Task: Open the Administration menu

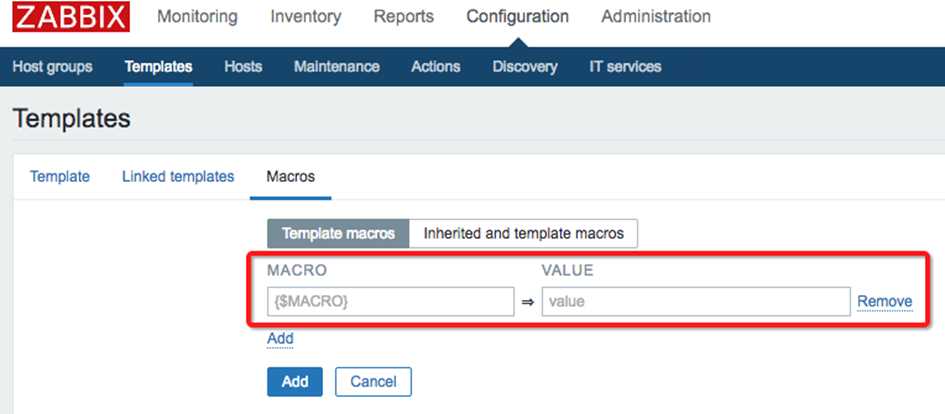Action: coord(656,16)
